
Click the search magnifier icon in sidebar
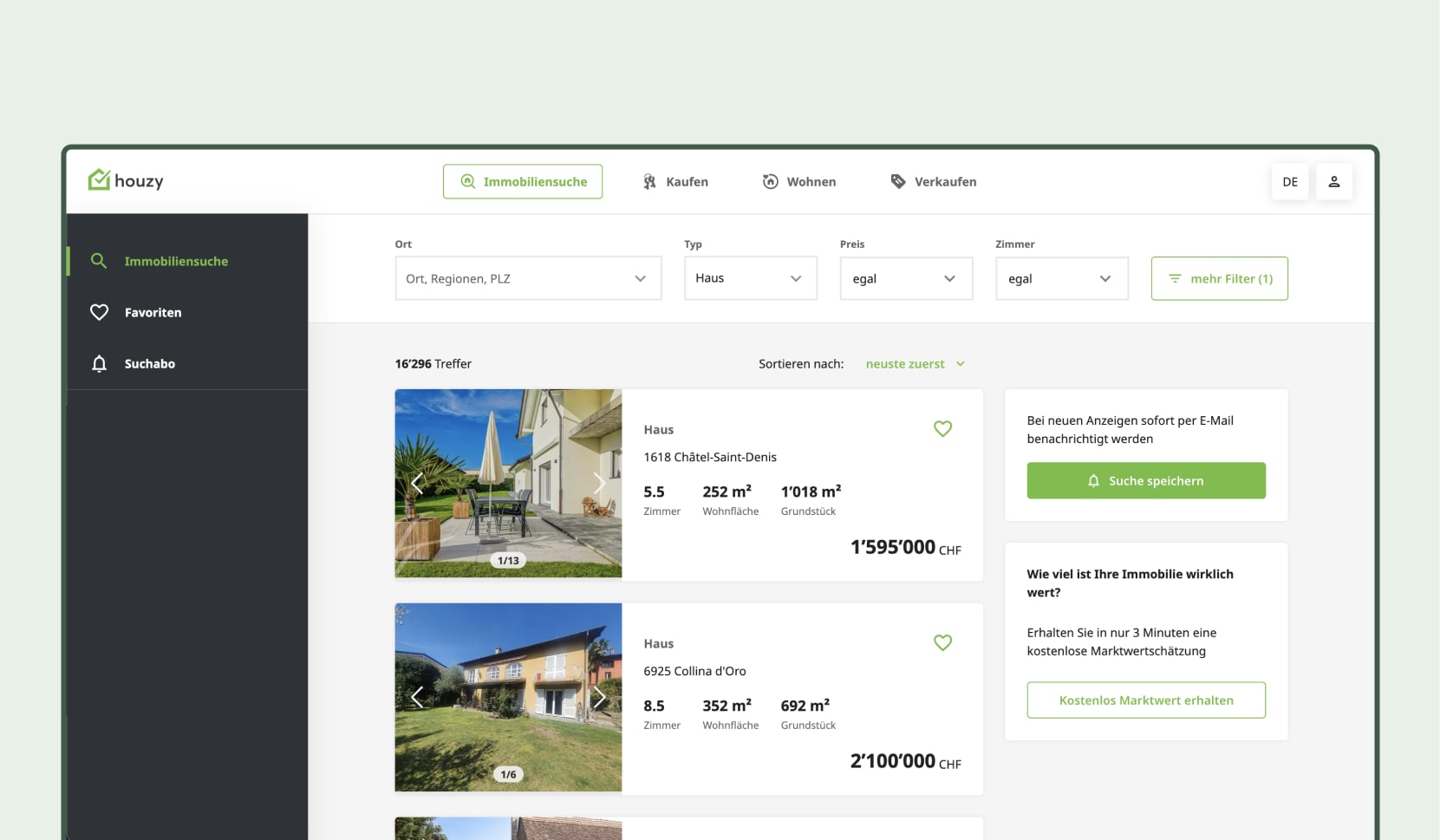point(99,261)
